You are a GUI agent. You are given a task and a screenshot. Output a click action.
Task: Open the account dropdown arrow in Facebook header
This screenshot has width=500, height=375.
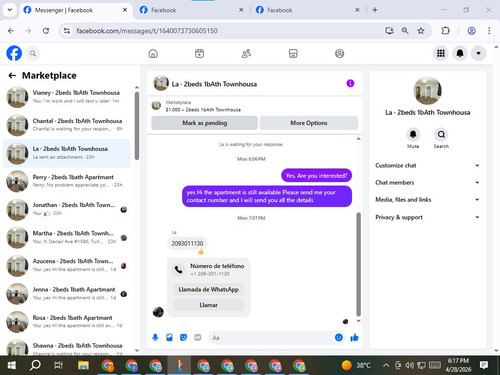tap(478, 53)
